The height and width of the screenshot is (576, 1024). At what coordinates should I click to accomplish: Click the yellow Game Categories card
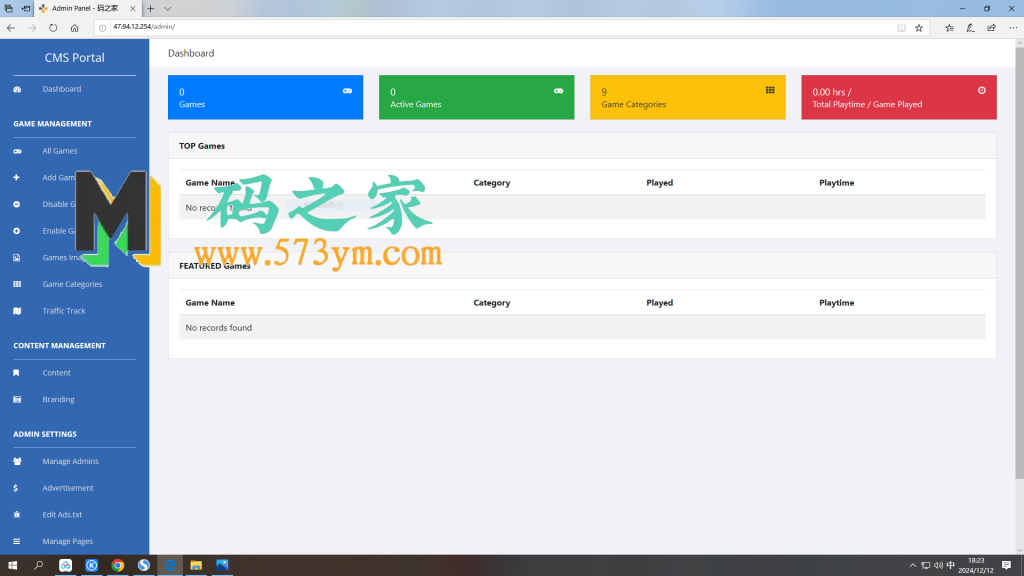click(687, 97)
